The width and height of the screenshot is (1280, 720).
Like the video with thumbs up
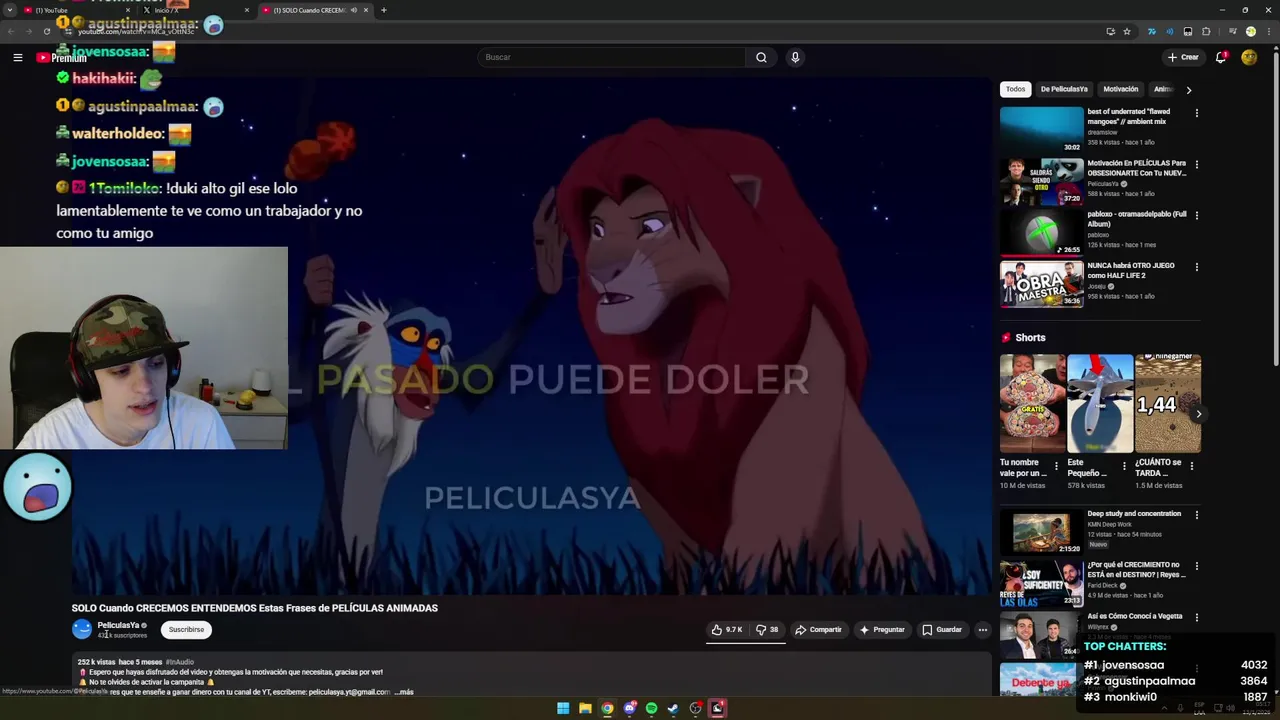[x=727, y=630]
